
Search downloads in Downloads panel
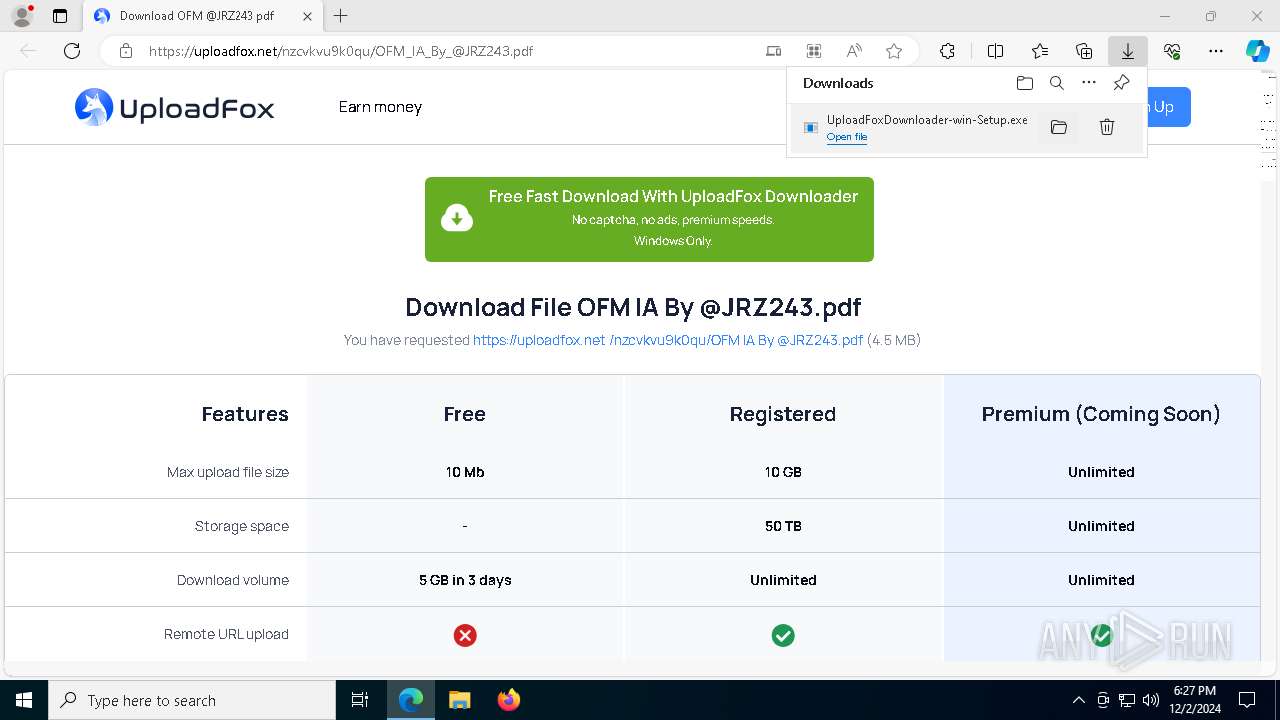(1057, 83)
